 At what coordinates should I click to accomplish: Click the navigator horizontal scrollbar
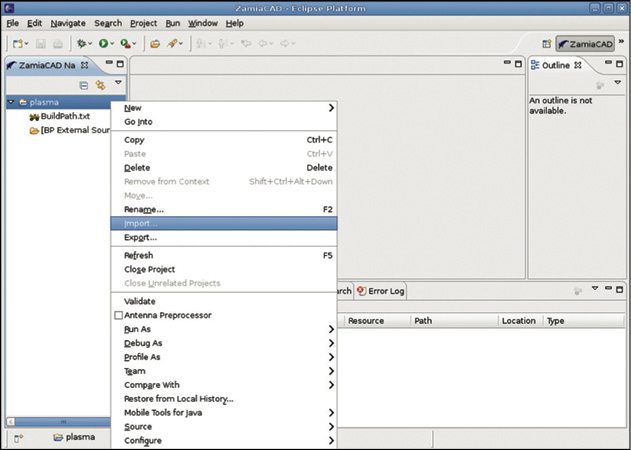point(60,422)
